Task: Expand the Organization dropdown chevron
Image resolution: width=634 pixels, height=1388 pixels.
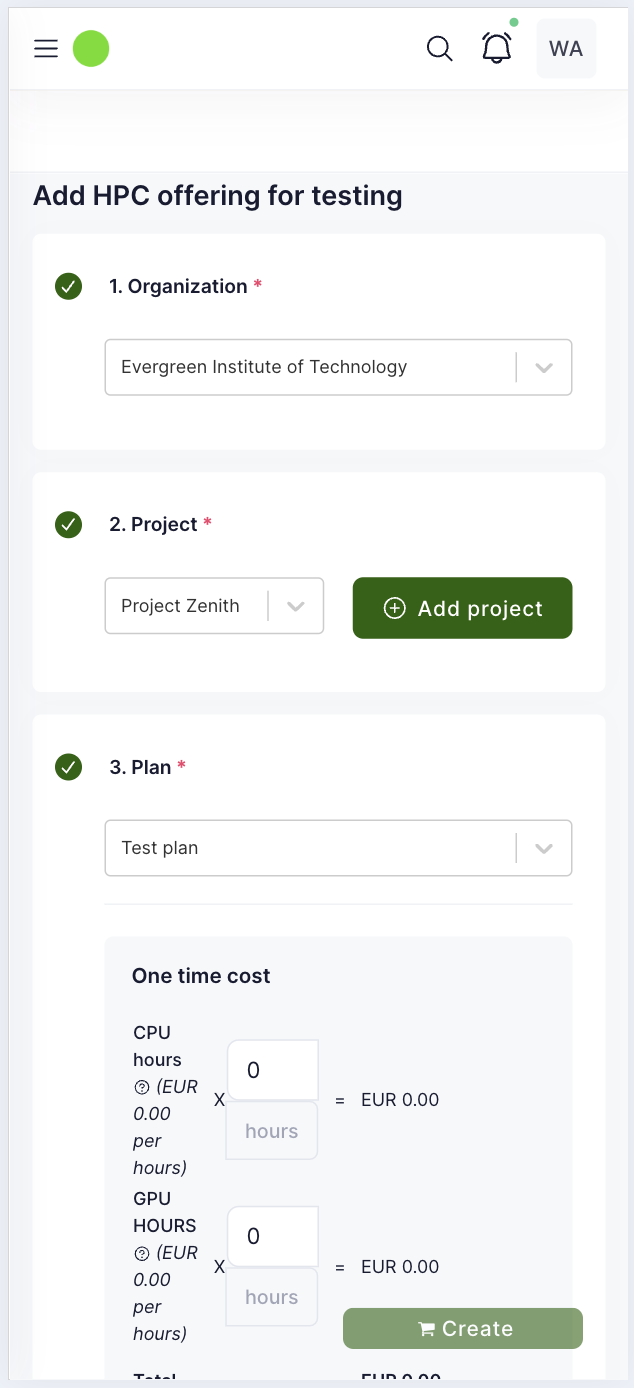Action: [544, 368]
